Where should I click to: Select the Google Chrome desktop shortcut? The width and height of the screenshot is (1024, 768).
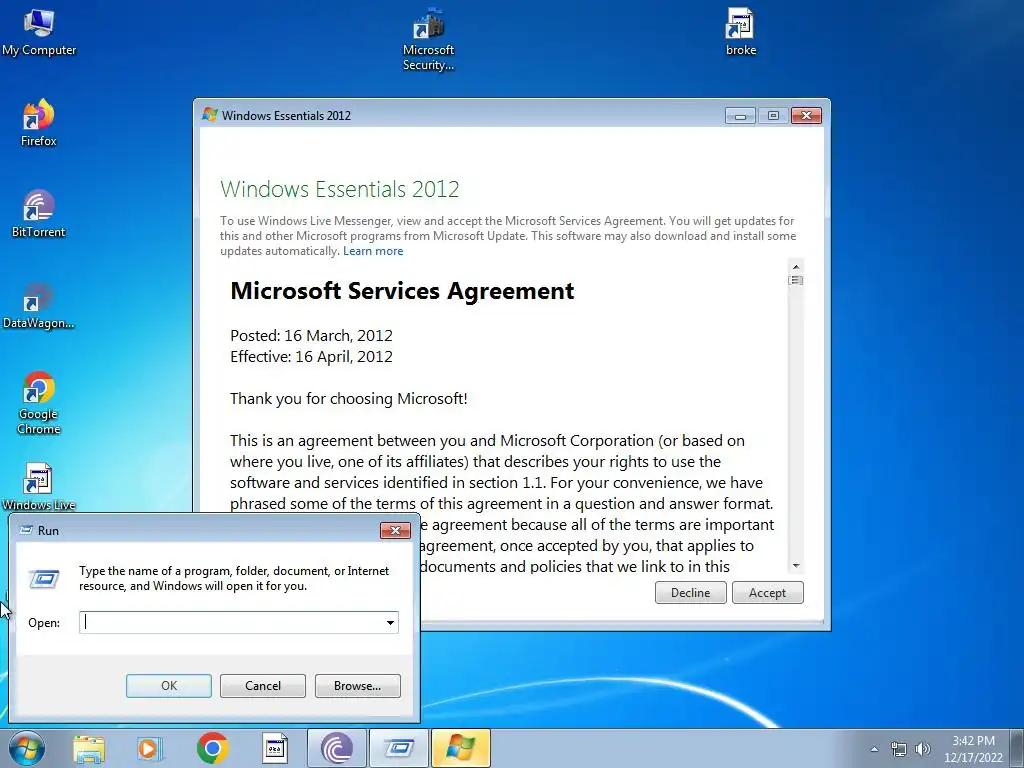[x=39, y=403]
